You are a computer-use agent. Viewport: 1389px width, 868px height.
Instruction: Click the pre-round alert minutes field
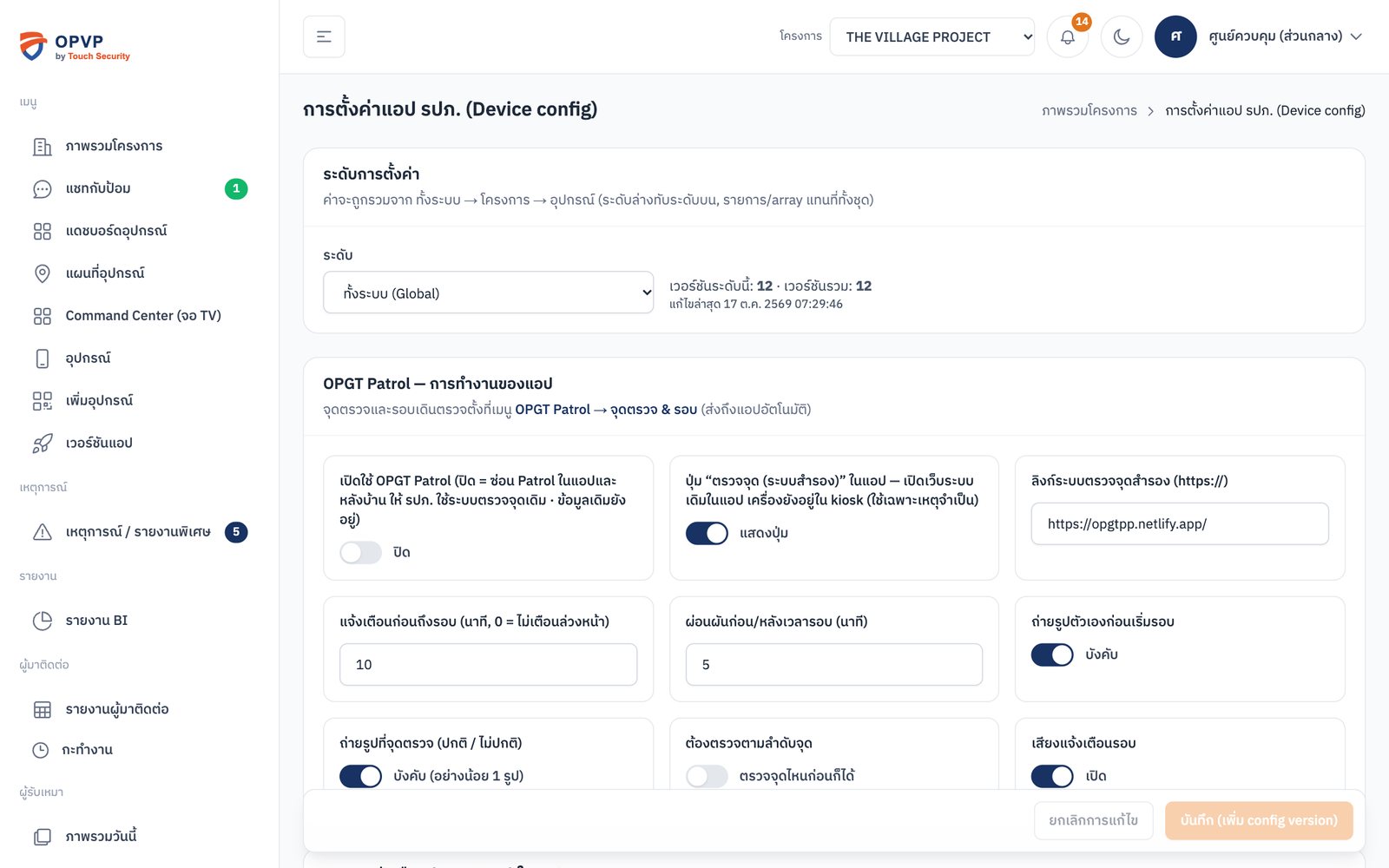488,665
